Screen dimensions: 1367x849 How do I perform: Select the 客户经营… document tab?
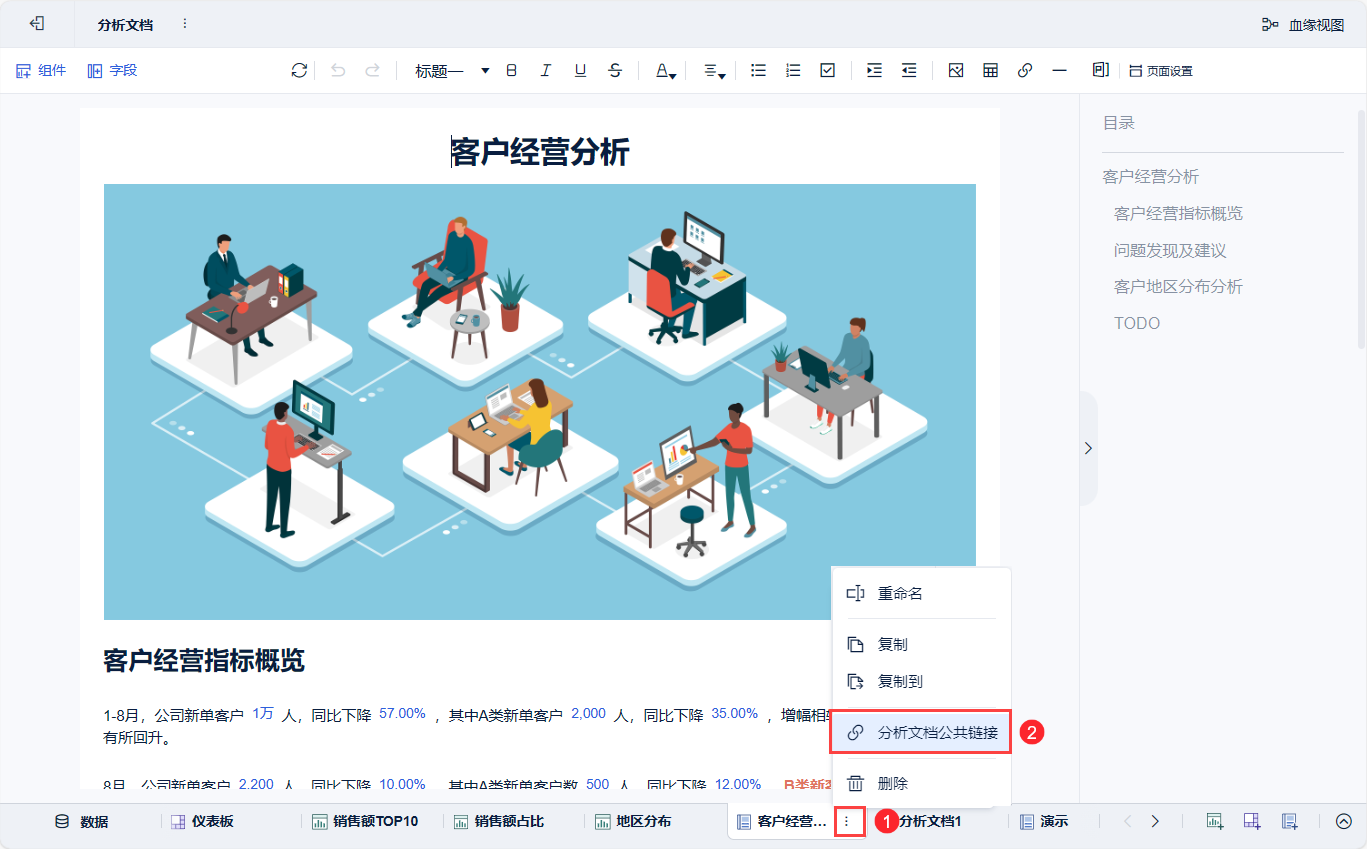tap(782, 822)
